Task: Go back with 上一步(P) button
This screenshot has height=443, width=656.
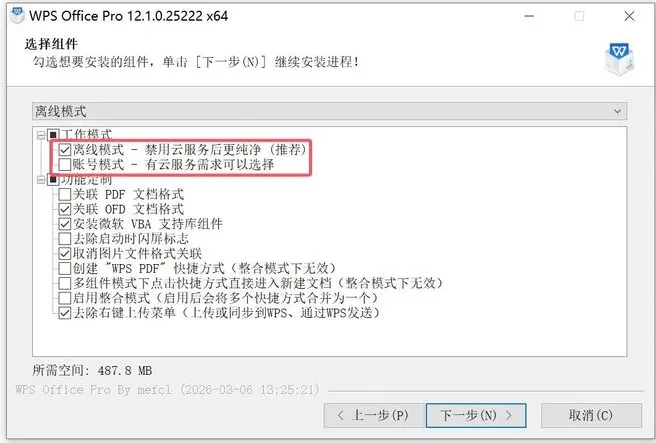Action: pyautogui.click(x=374, y=415)
